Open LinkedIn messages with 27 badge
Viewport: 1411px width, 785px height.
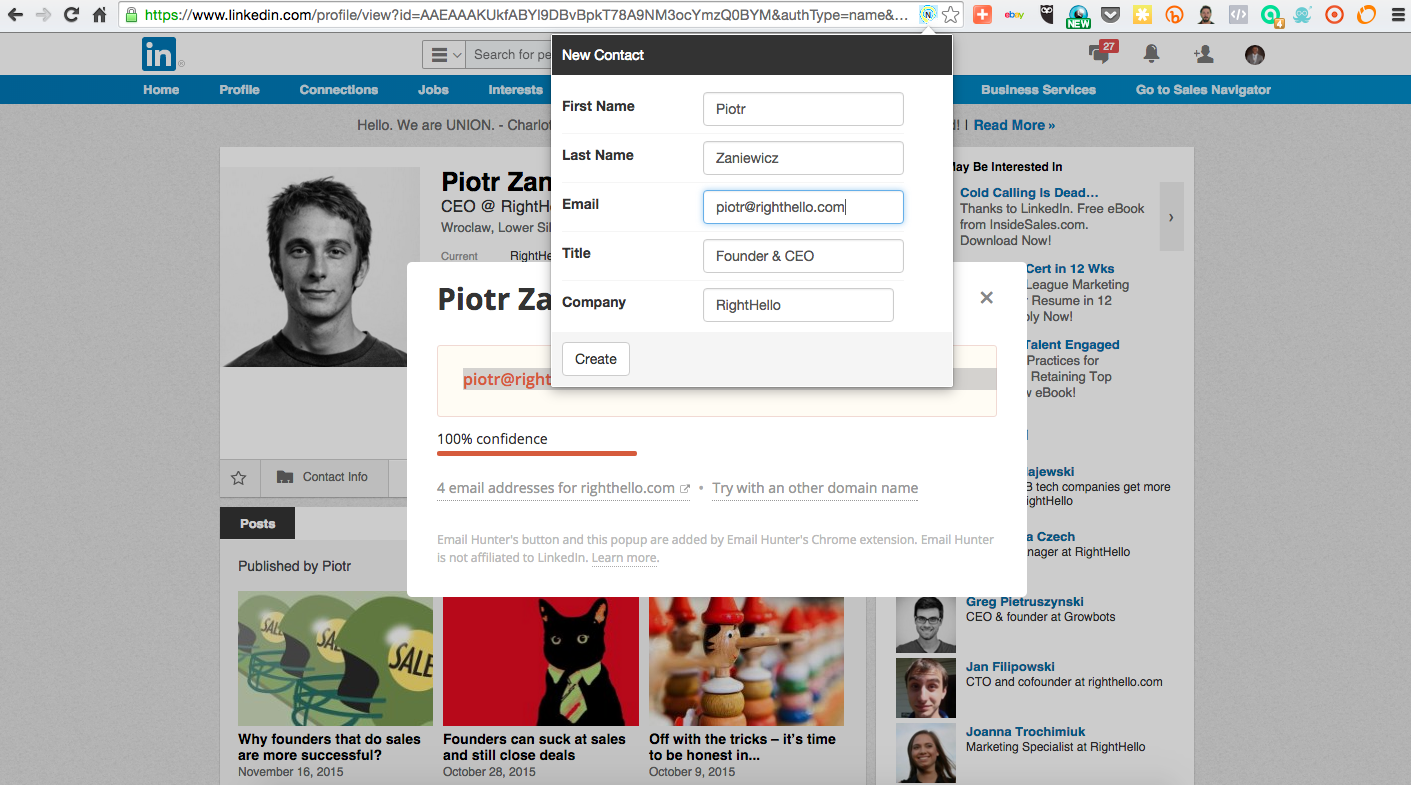point(1101,54)
